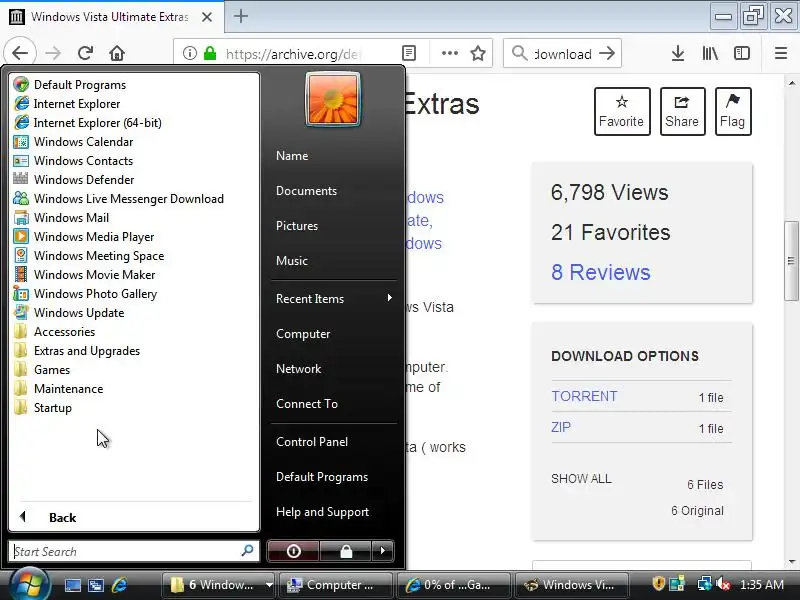The image size is (800, 600).
Task: Expand the Games folder
Action: point(42,370)
